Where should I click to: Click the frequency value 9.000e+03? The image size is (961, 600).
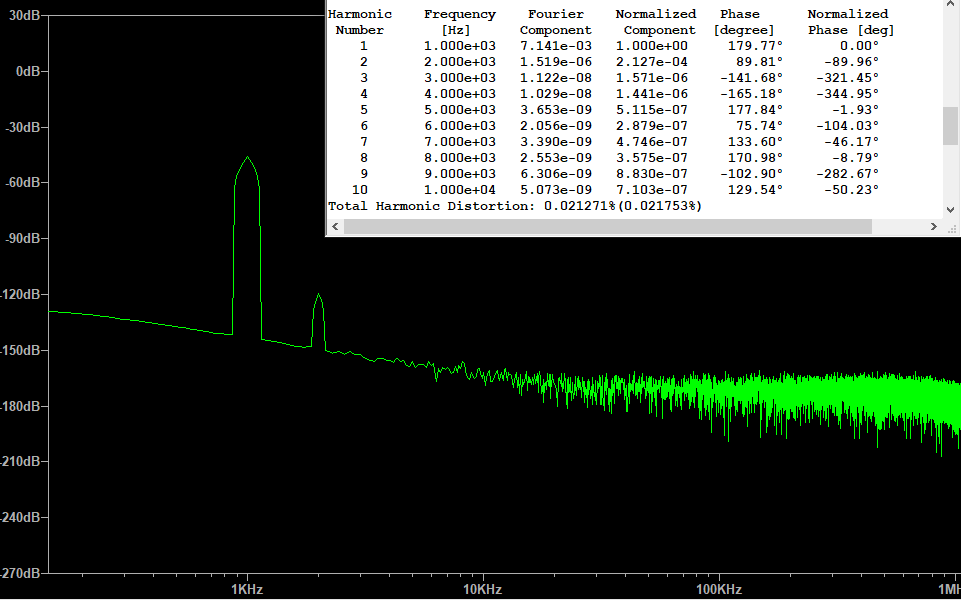pos(460,173)
